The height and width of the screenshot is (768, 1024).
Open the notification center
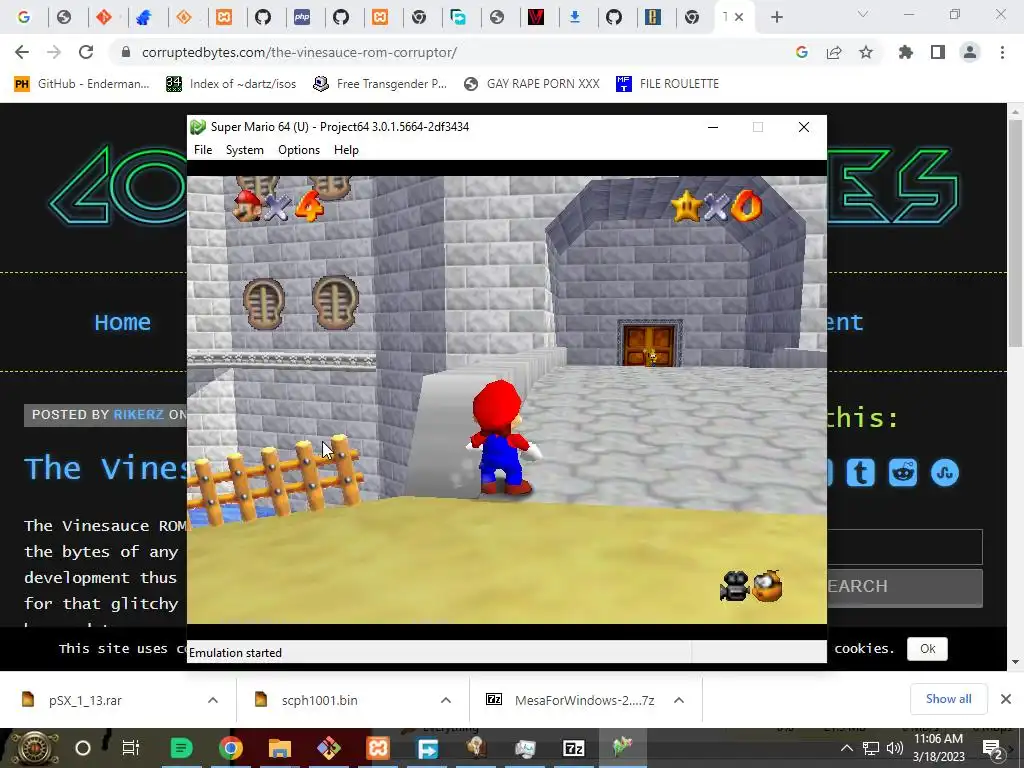(993, 750)
